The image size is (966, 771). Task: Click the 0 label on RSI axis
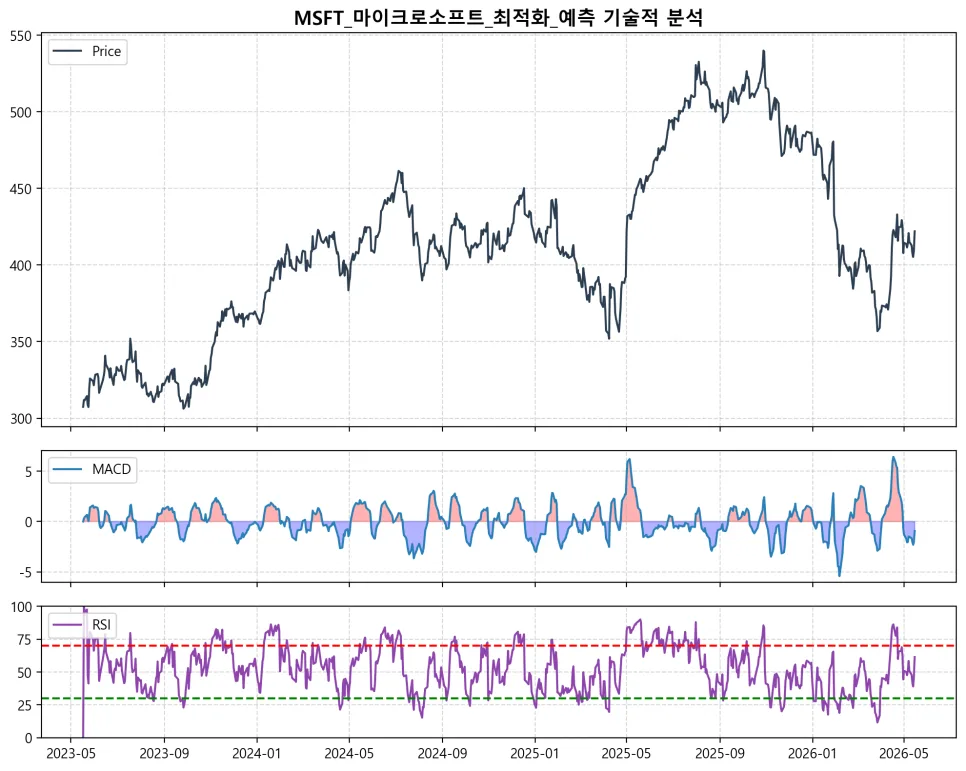tap(28, 738)
